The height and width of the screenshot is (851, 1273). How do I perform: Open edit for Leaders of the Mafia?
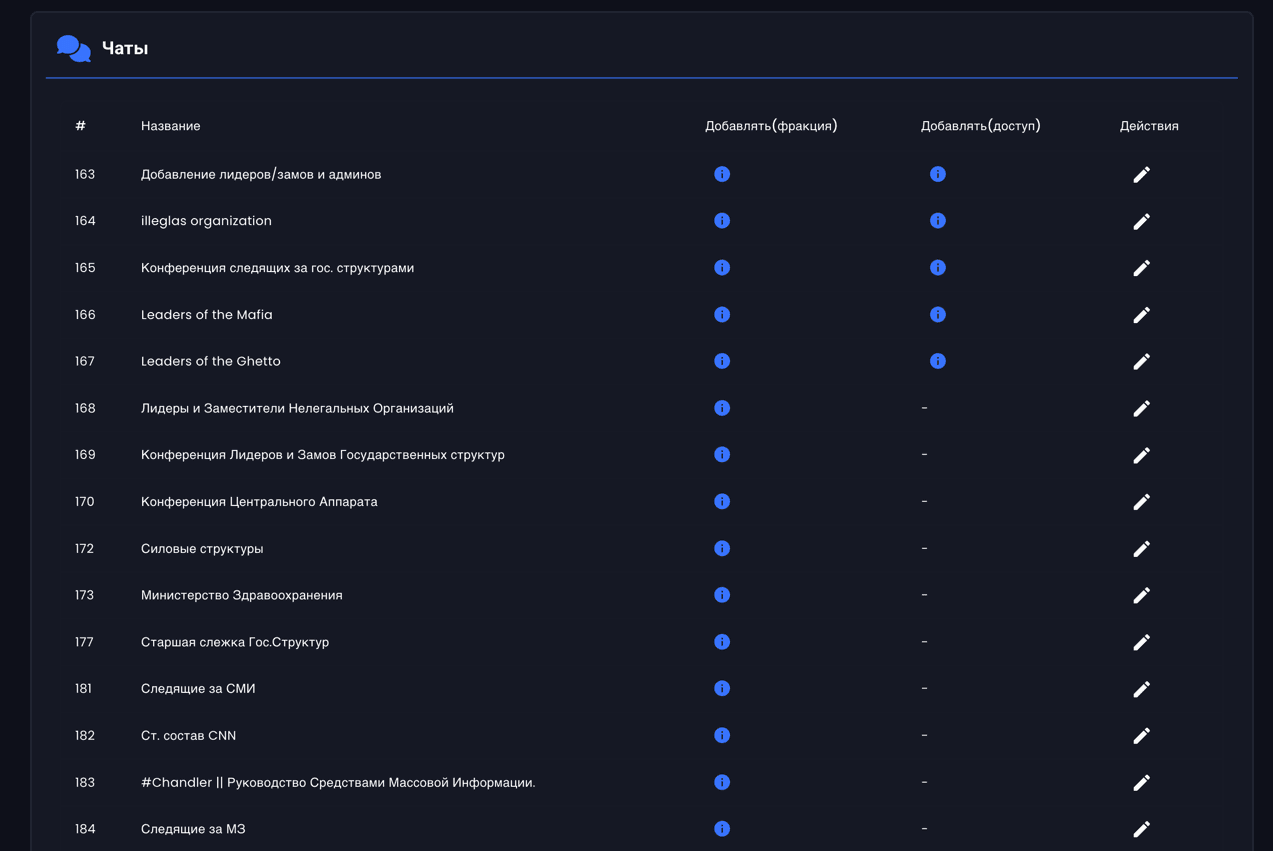1141,315
